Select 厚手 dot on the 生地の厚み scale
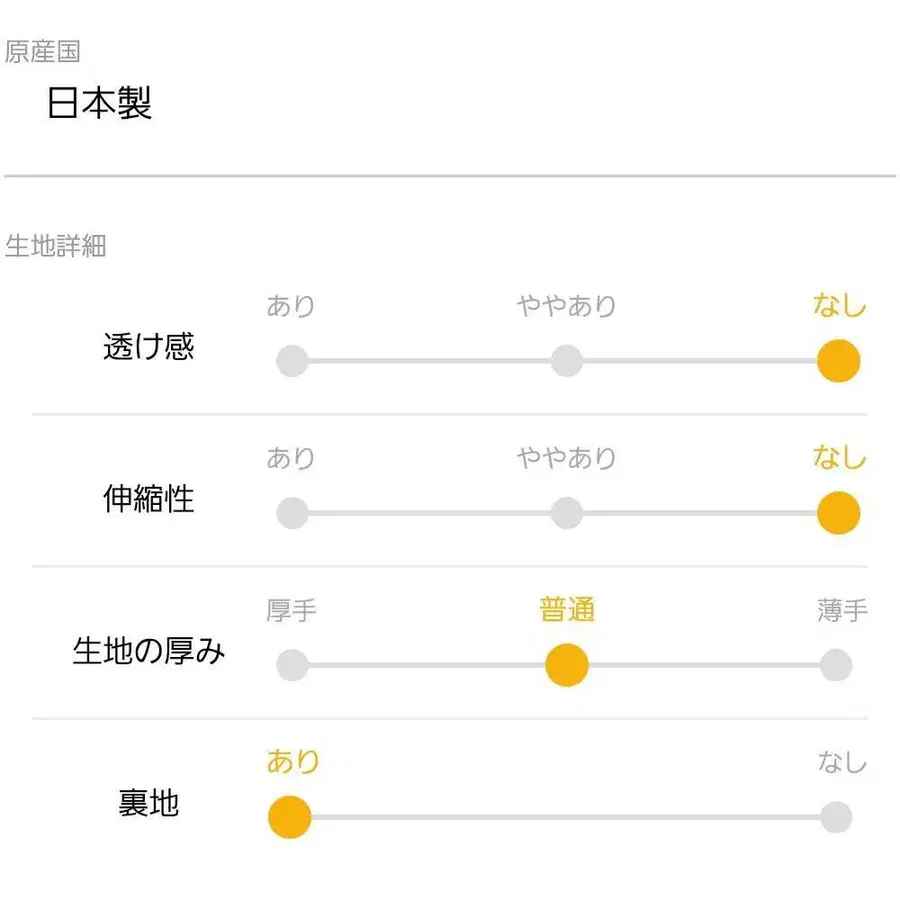Image resolution: width=900 pixels, height=900 pixels. (x=291, y=663)
